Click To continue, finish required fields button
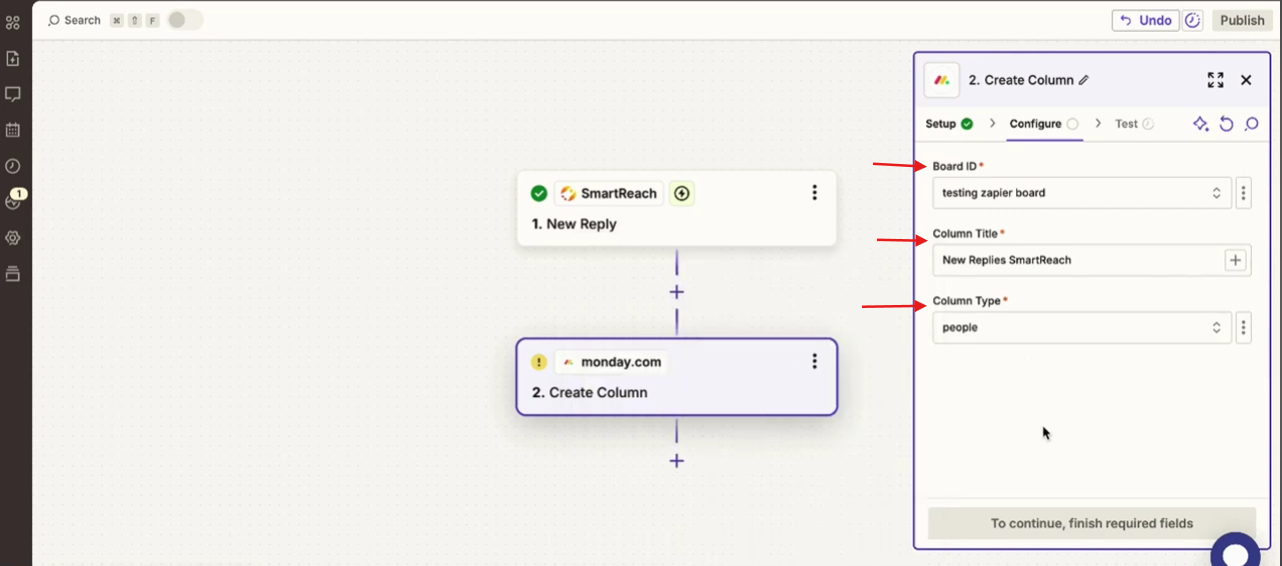This screenshot has width=1282, height=566. tap(1091, 523)
